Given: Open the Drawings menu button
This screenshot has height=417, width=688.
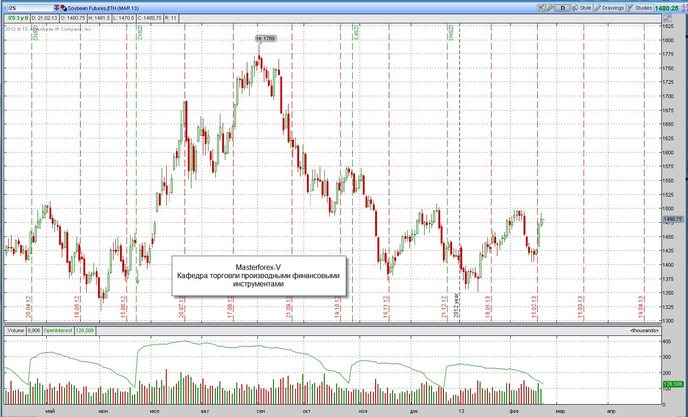Looking at the screenshot, I should coord(609,8).
